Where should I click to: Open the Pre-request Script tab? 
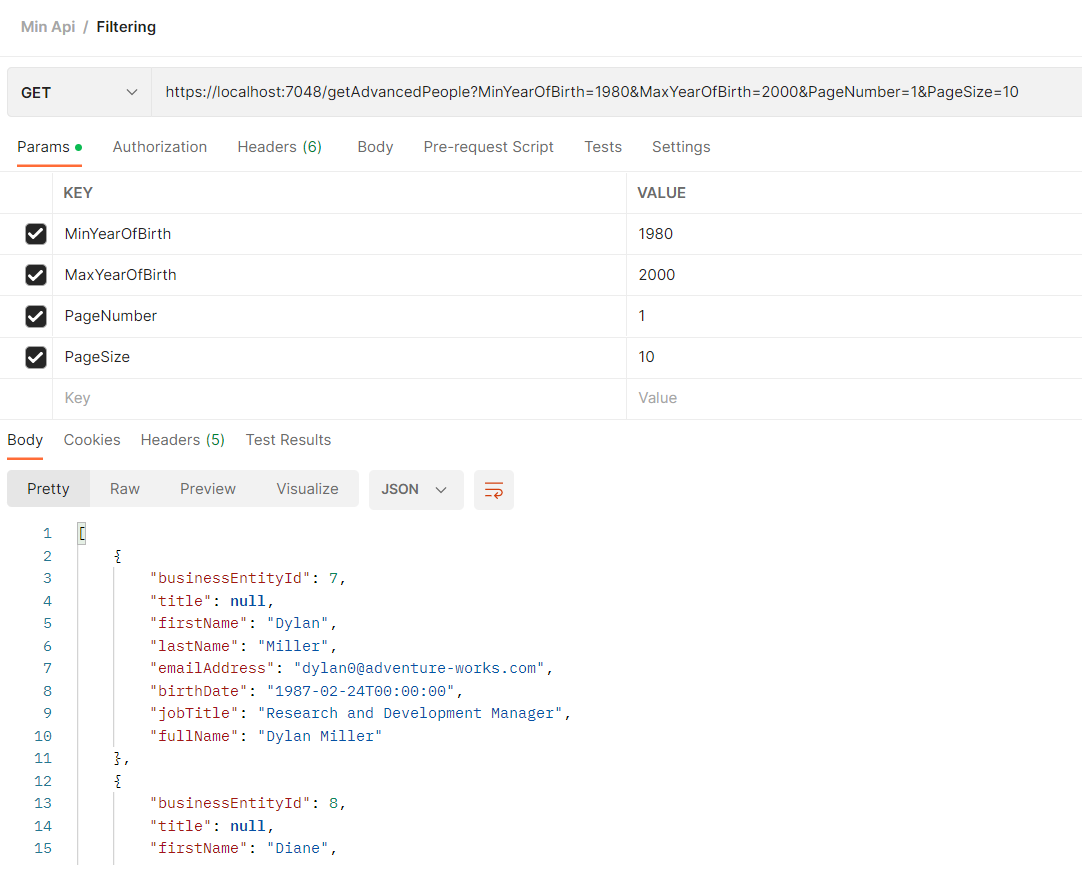click(x=489, y=147)
